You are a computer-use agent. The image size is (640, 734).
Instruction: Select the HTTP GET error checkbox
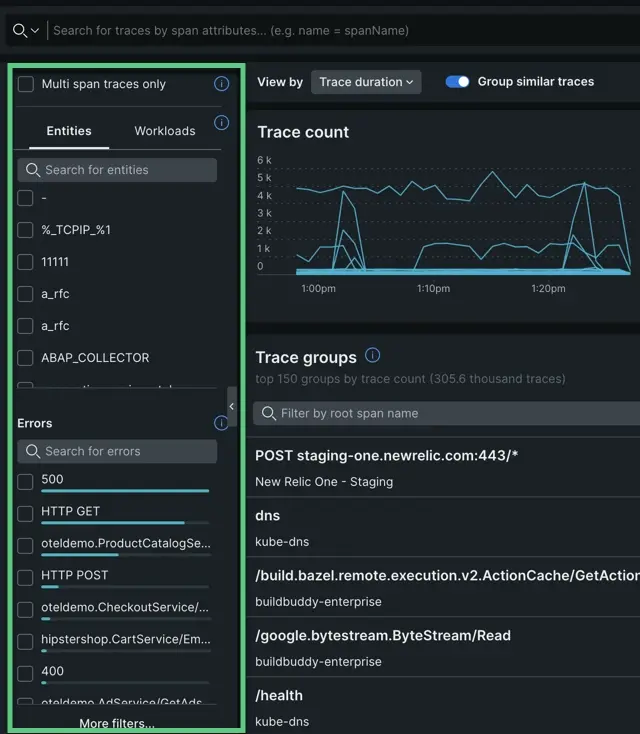(x=26, y=514)
